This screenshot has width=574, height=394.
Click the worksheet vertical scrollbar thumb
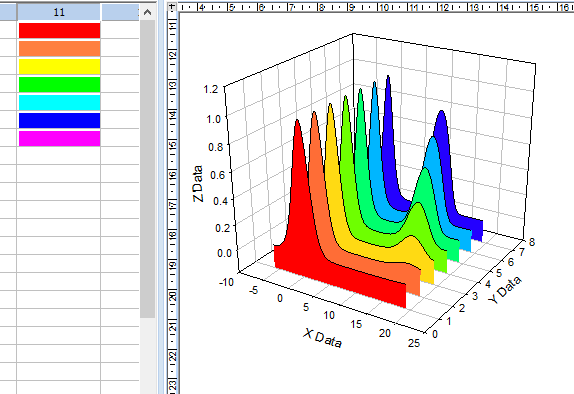coord(148,169)
